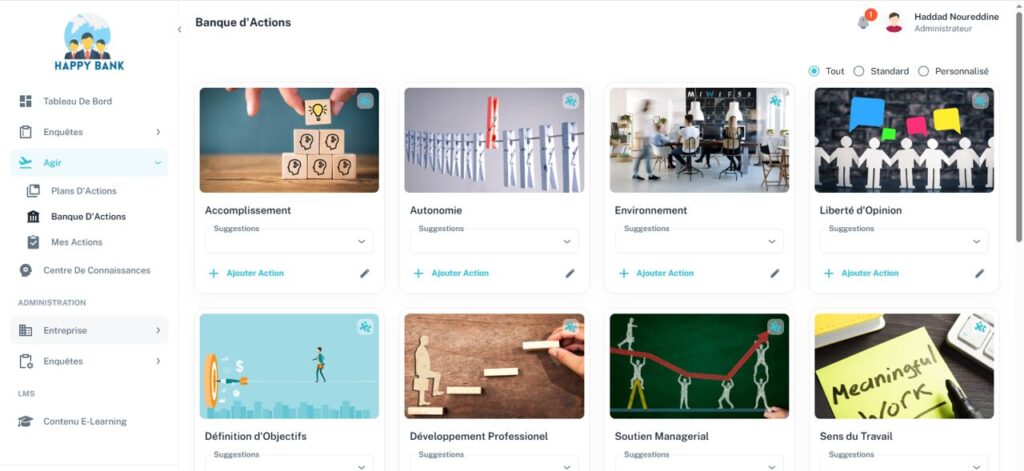The image size is (1024, 471).
Task: Click the pencil edit icon on Accomplissement card
Action: (x=364, y=273)
